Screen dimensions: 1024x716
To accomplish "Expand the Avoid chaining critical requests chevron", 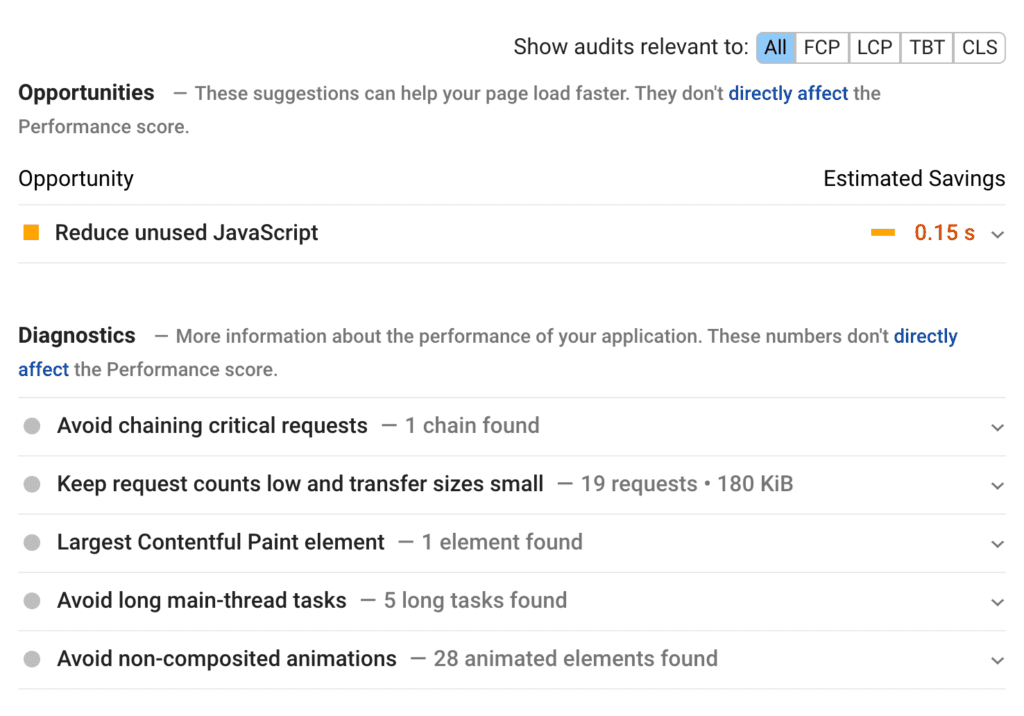I will tap(997, 427).
